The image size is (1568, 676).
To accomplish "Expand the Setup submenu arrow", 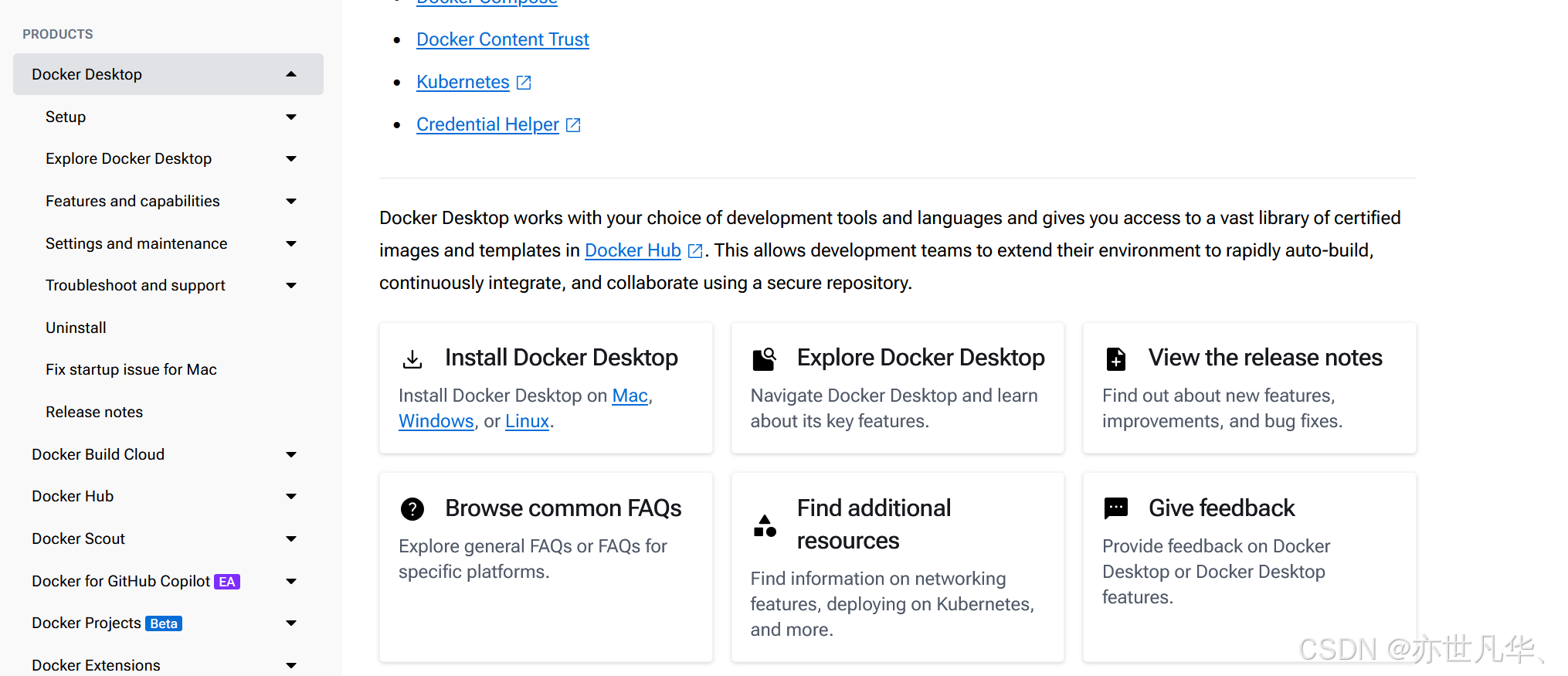I will [x=291, y=117].
